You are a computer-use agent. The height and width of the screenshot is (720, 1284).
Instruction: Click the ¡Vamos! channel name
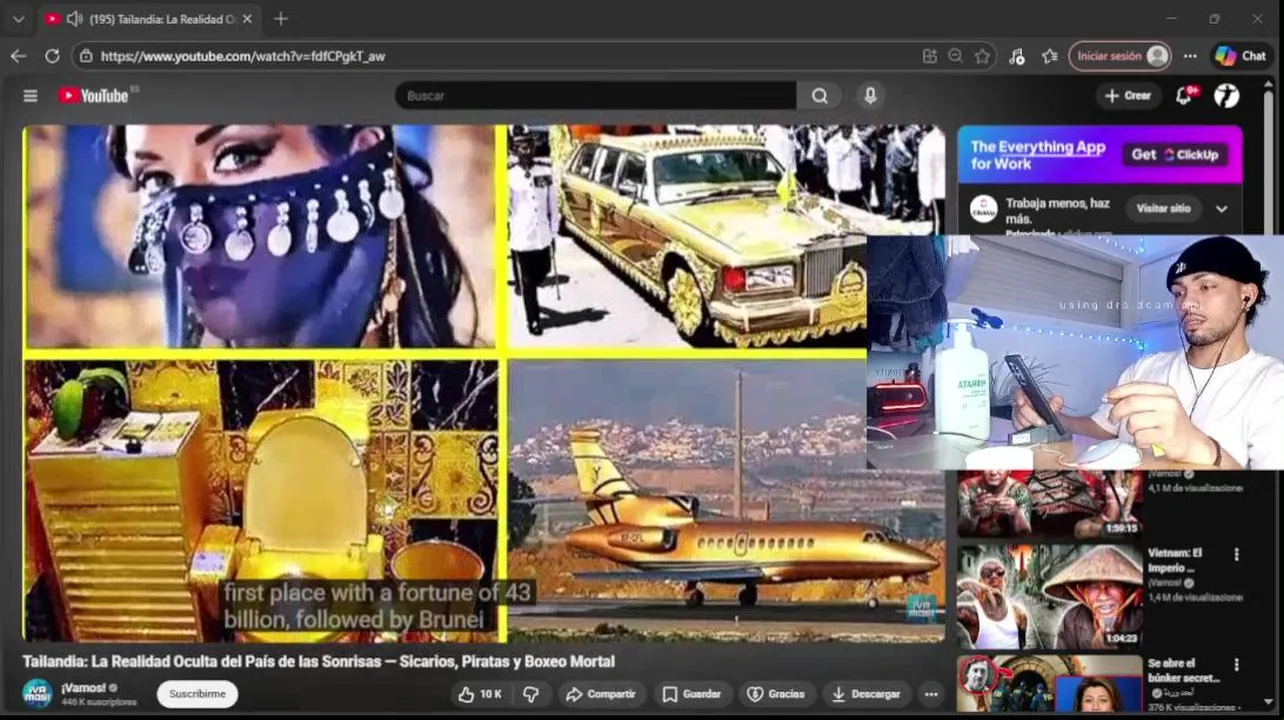(84, 687)
